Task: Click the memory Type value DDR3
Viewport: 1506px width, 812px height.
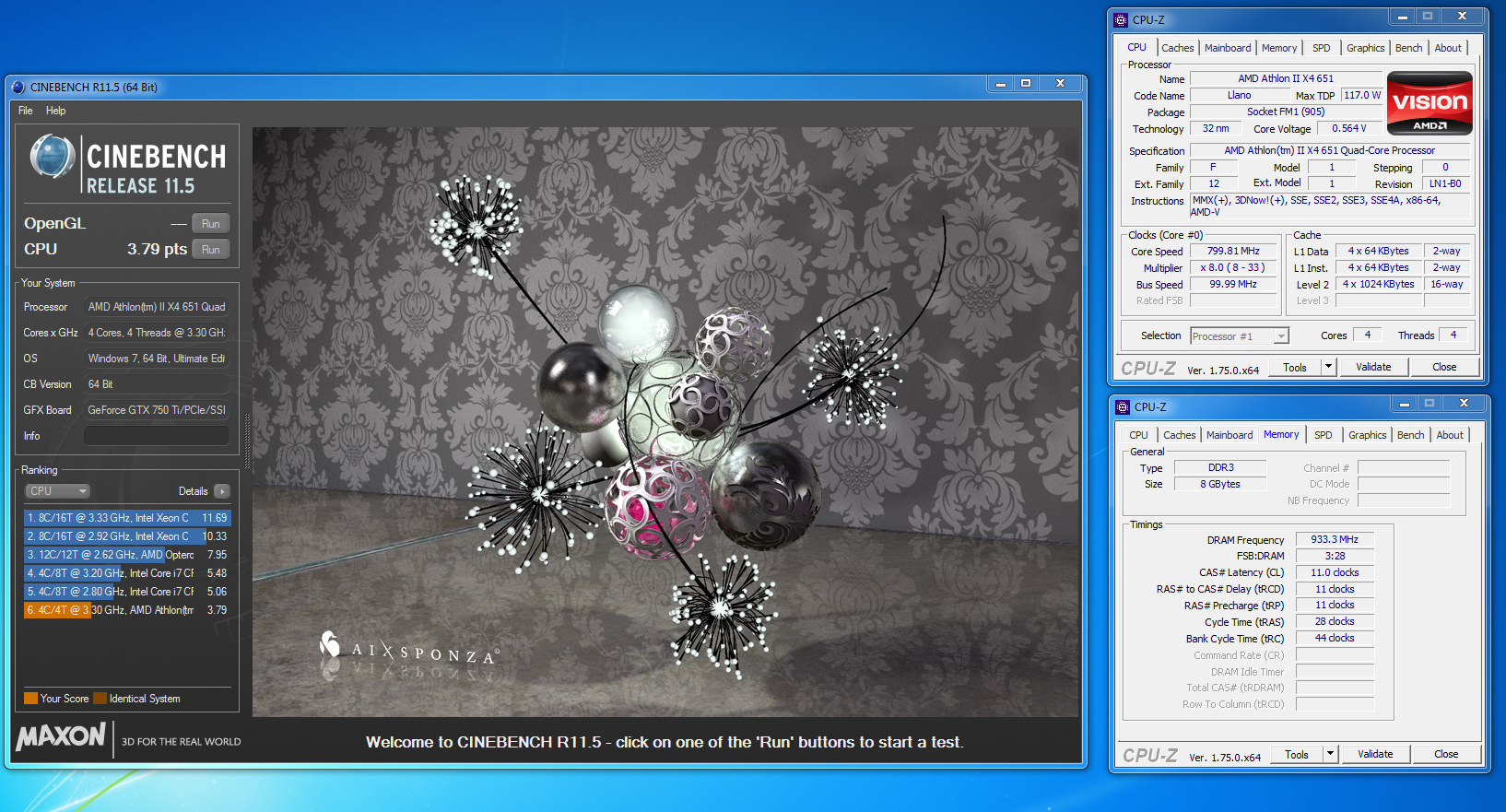Action: tap(1221, 468)
